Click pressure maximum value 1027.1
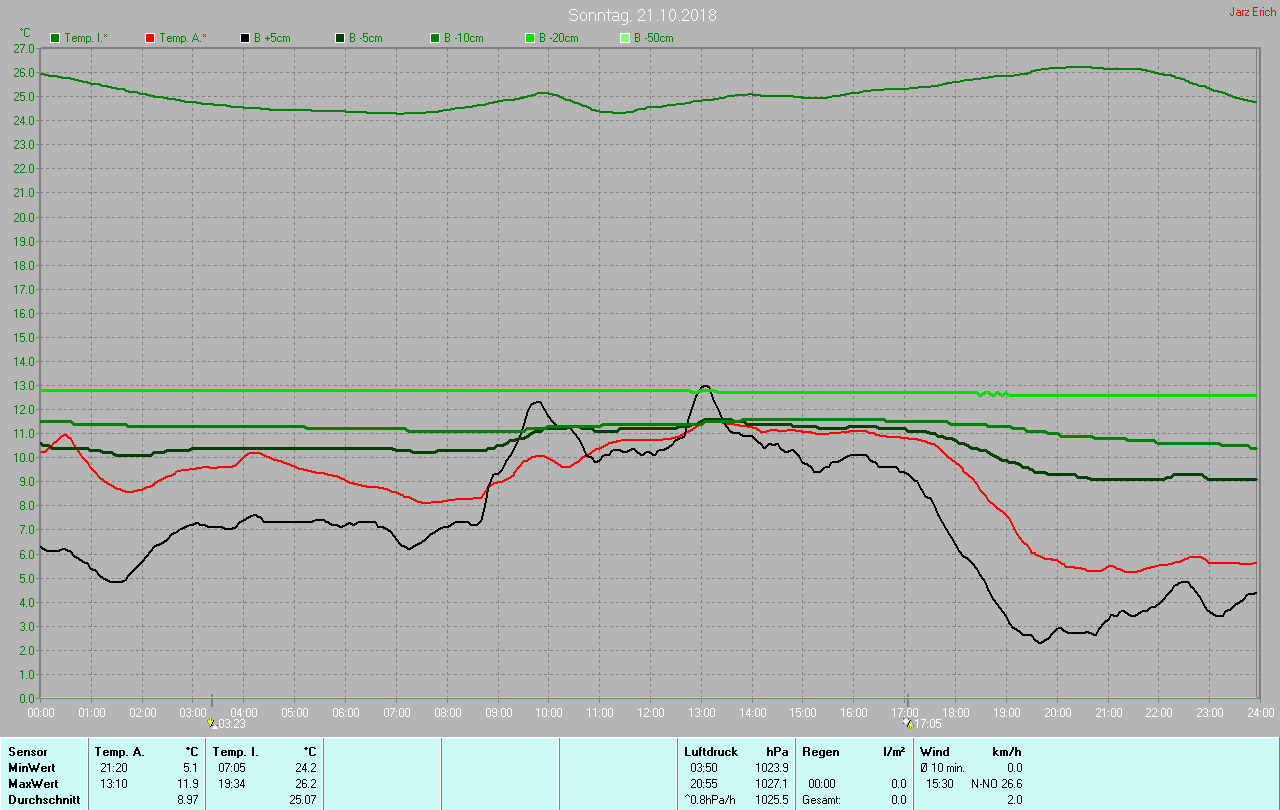The width and height of the screenshot is (1280, 810). (x=772, y=783)
